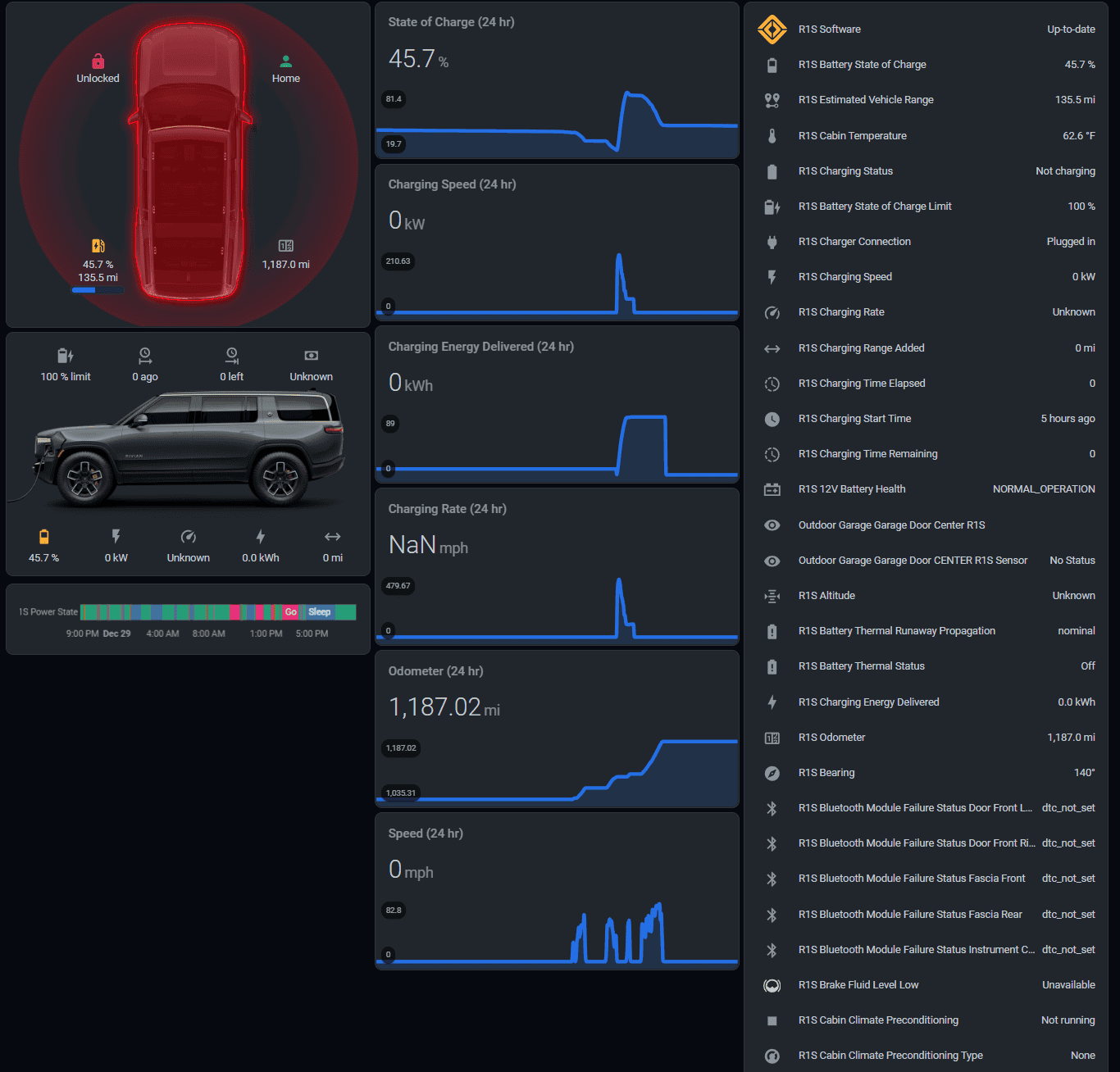Click the 0 ago time elapsed icon

click(145, 356)
